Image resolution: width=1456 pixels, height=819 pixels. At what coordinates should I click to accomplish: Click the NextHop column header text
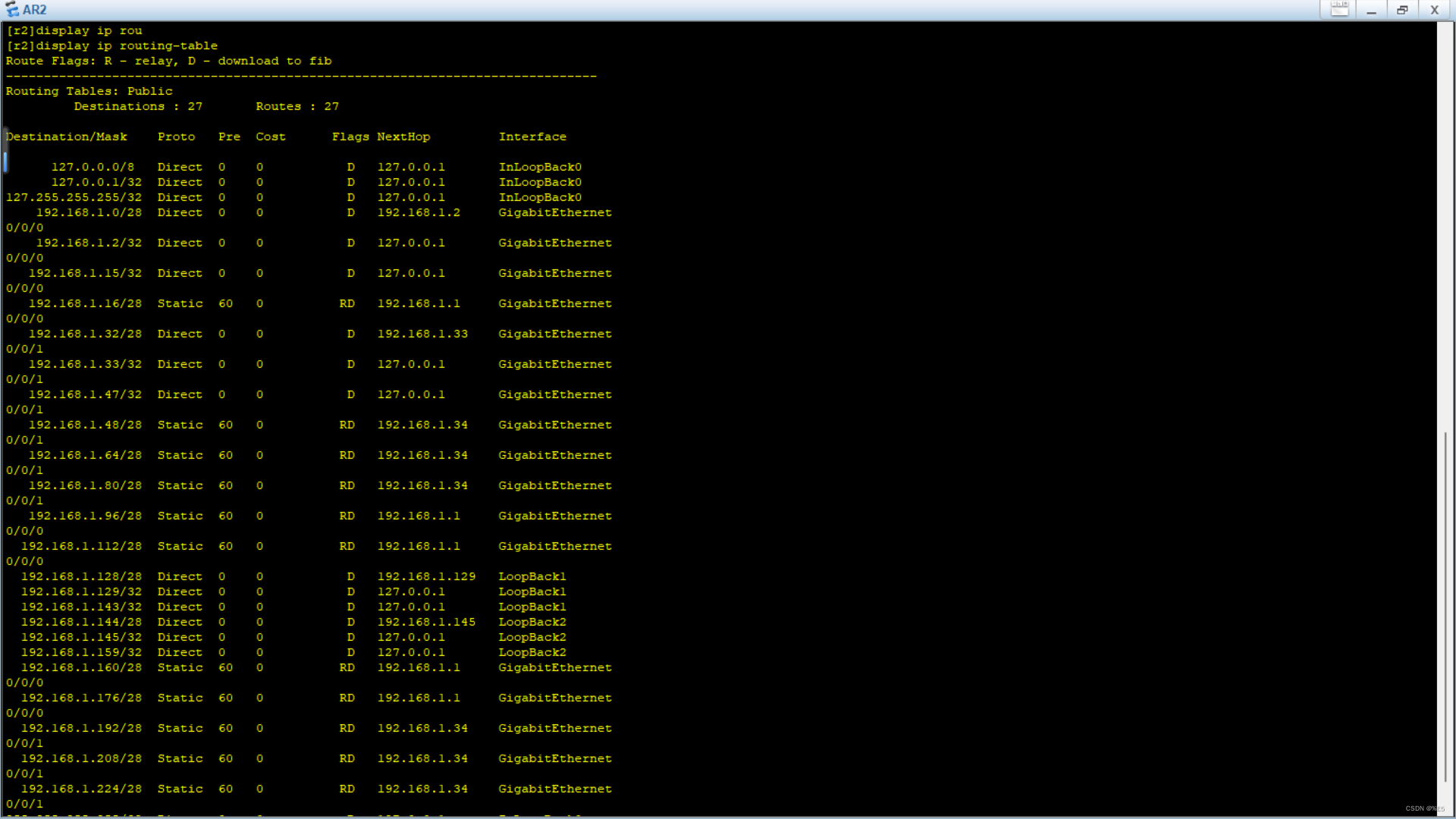pos(403,136)
